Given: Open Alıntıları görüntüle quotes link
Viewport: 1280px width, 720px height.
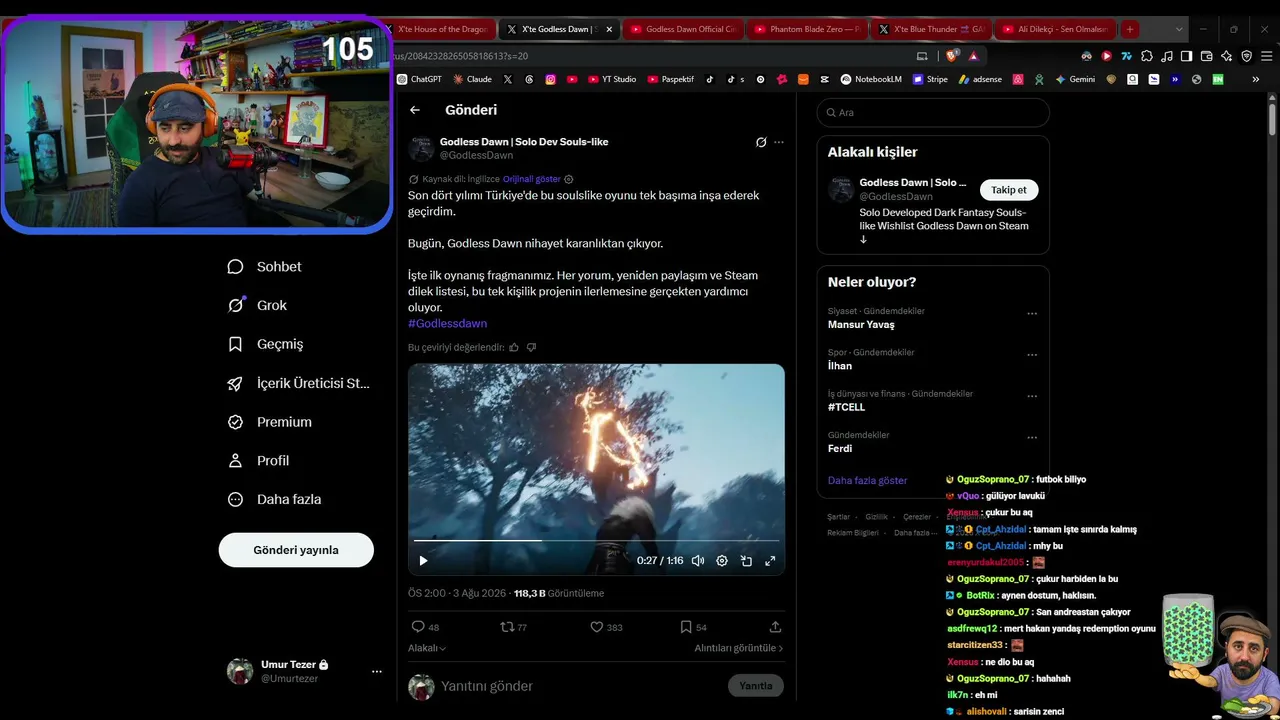Looking at the screenshot, I should coord(739,648).
